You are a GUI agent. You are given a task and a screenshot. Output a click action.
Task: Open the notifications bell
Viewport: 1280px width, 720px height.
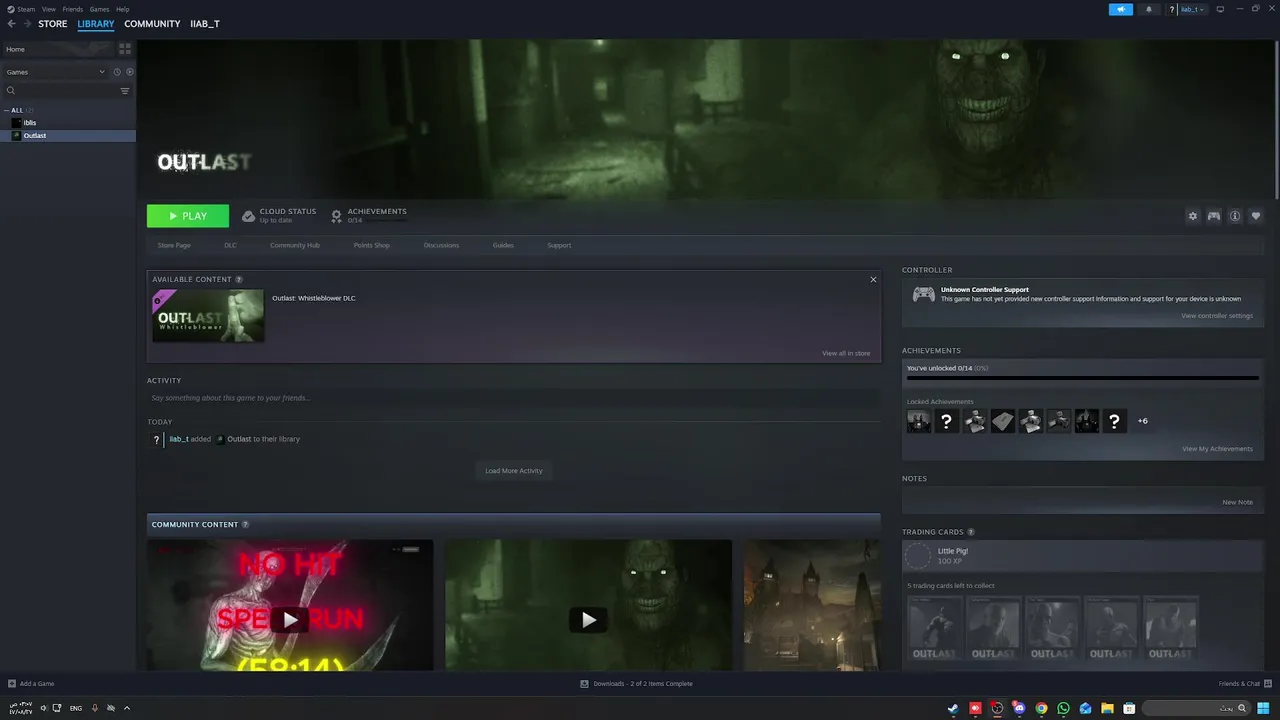(1148, 9)
